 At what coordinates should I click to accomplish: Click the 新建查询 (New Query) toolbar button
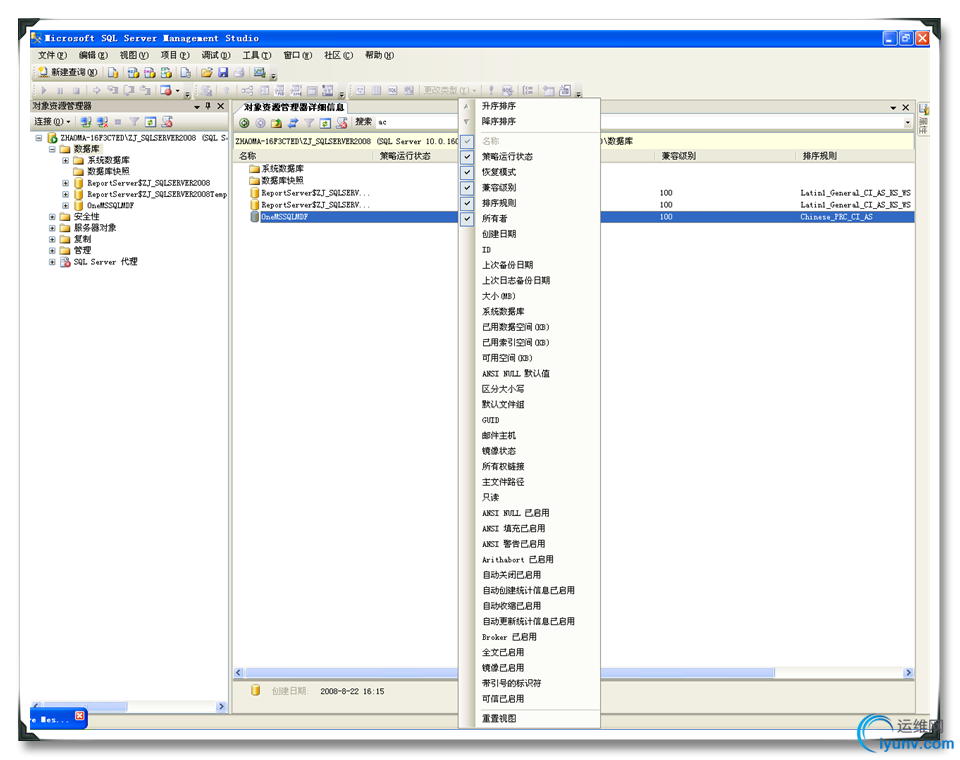click(67, 72)
